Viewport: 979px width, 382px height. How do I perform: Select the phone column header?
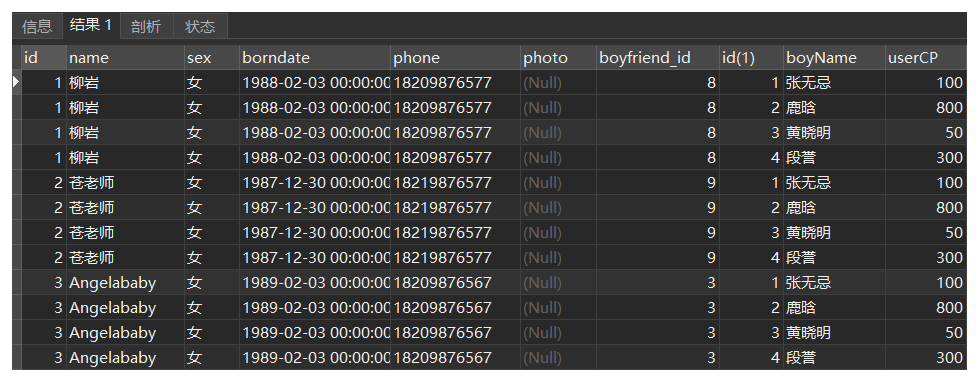pyautogui.click(x=455, y=57)
